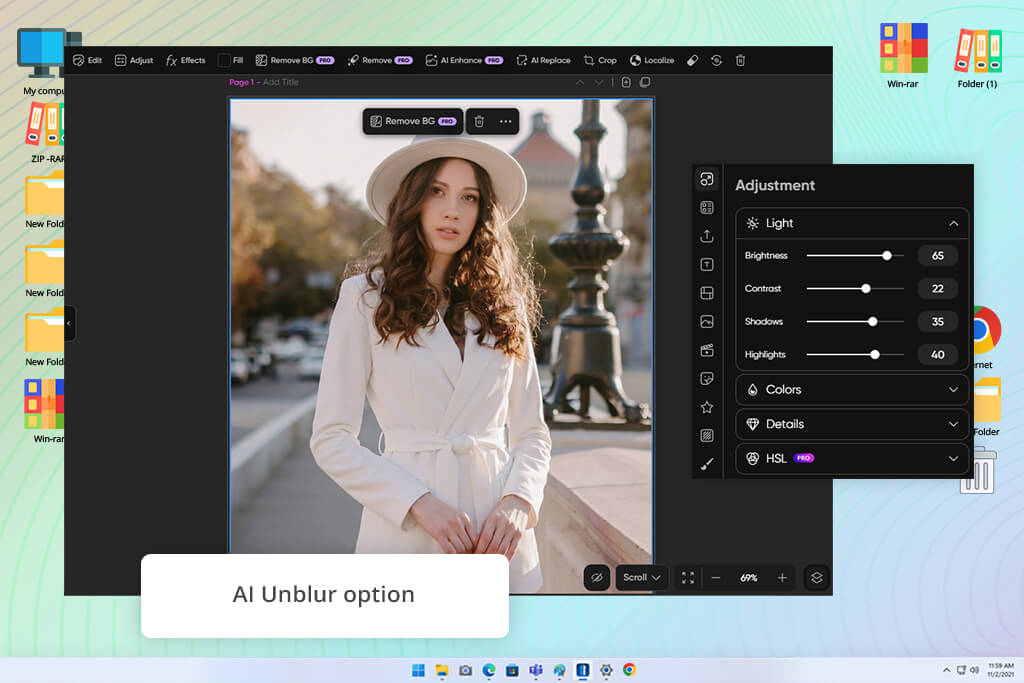Click Contrast value field 22
This screenshot has height=683, width=1024.
pos(937,289)
